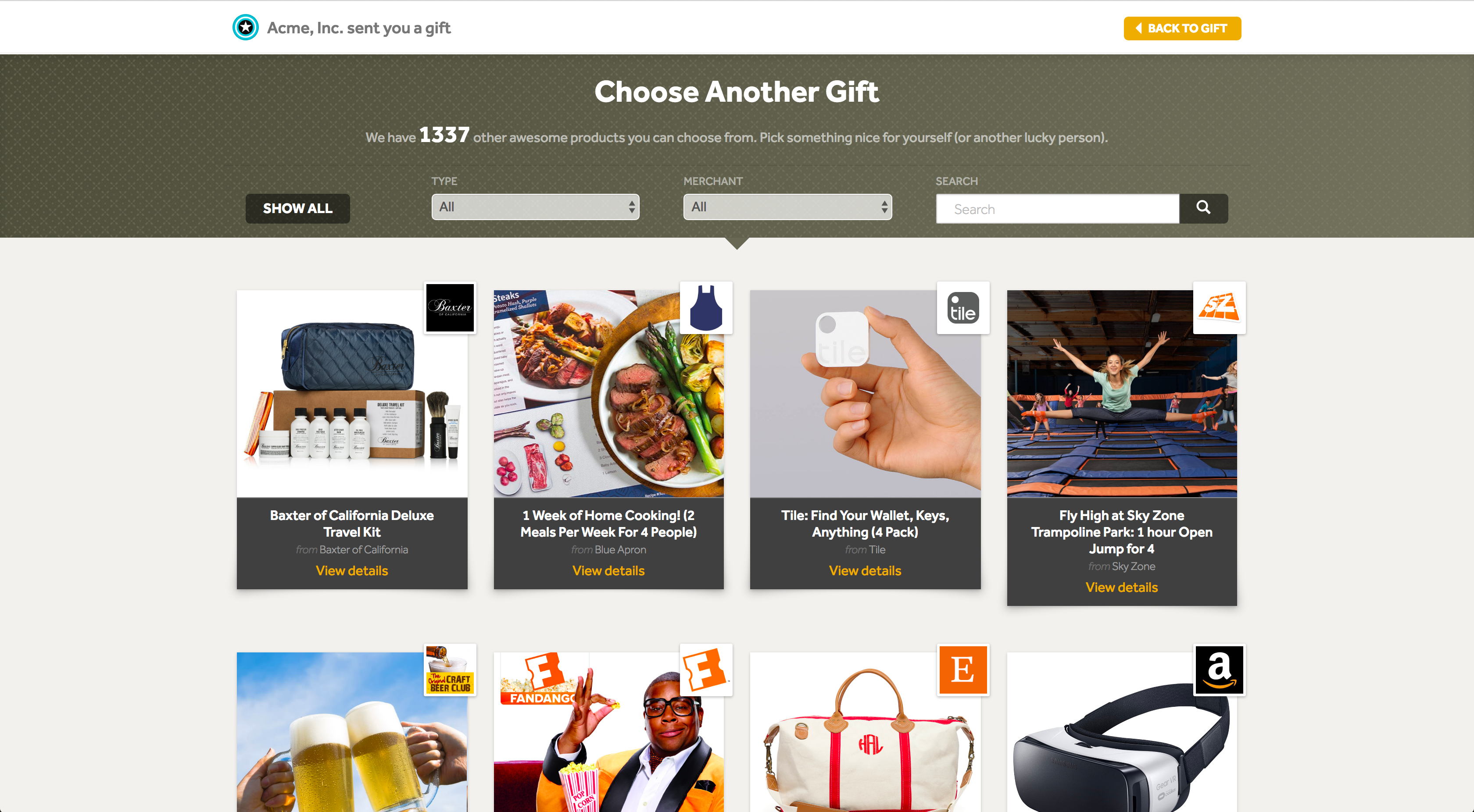Open the Merchant filter dropdown

pyautogui.click(x=787, y=207)
